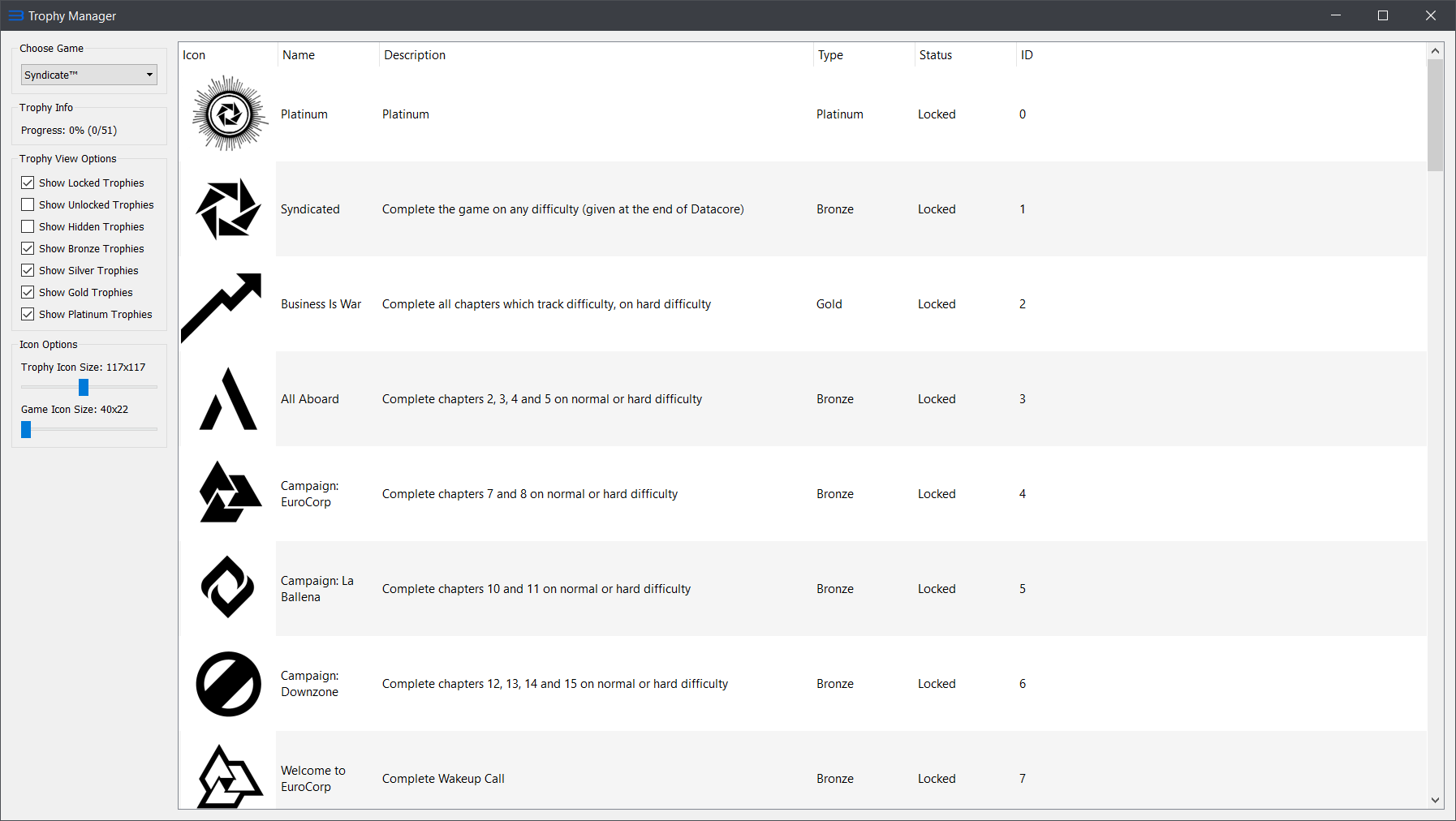This screenshot has width=1456, height=821.
Task: Click the 'Gold' type cell
Action: tap(829, 304)
